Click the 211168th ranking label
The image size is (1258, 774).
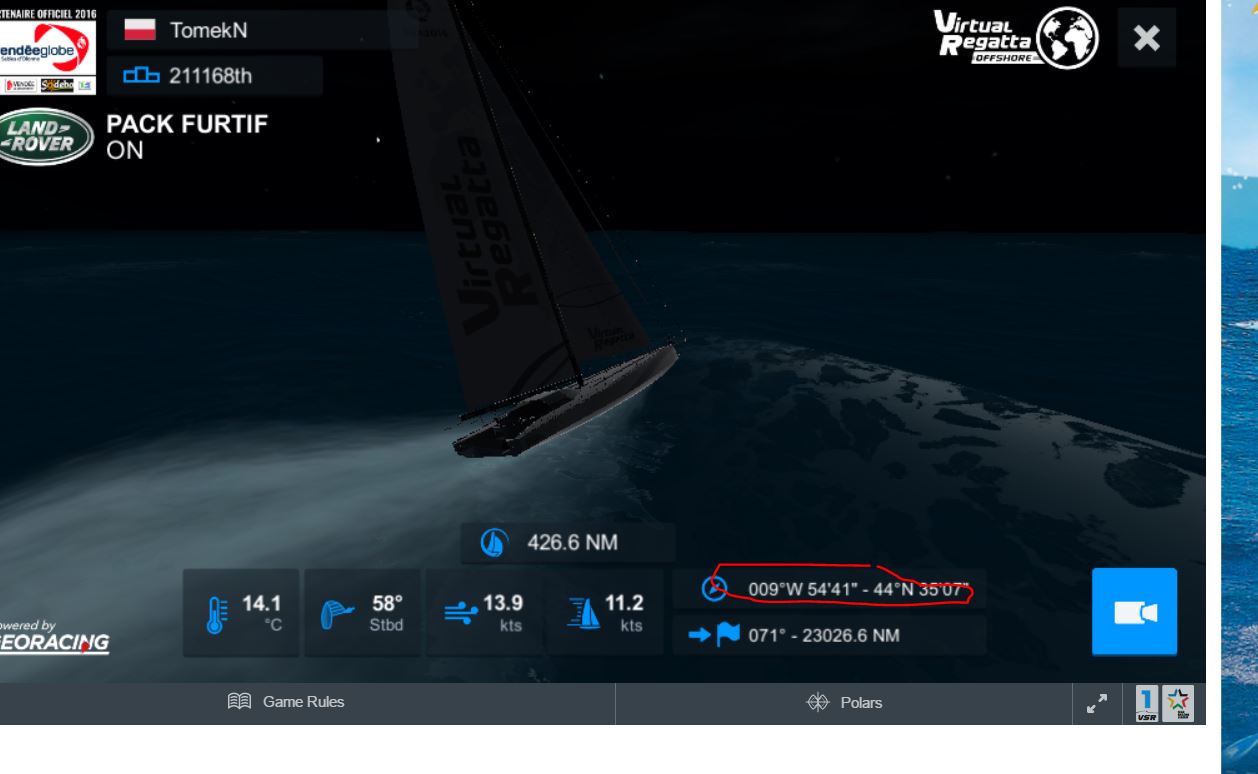click(210, 75)
